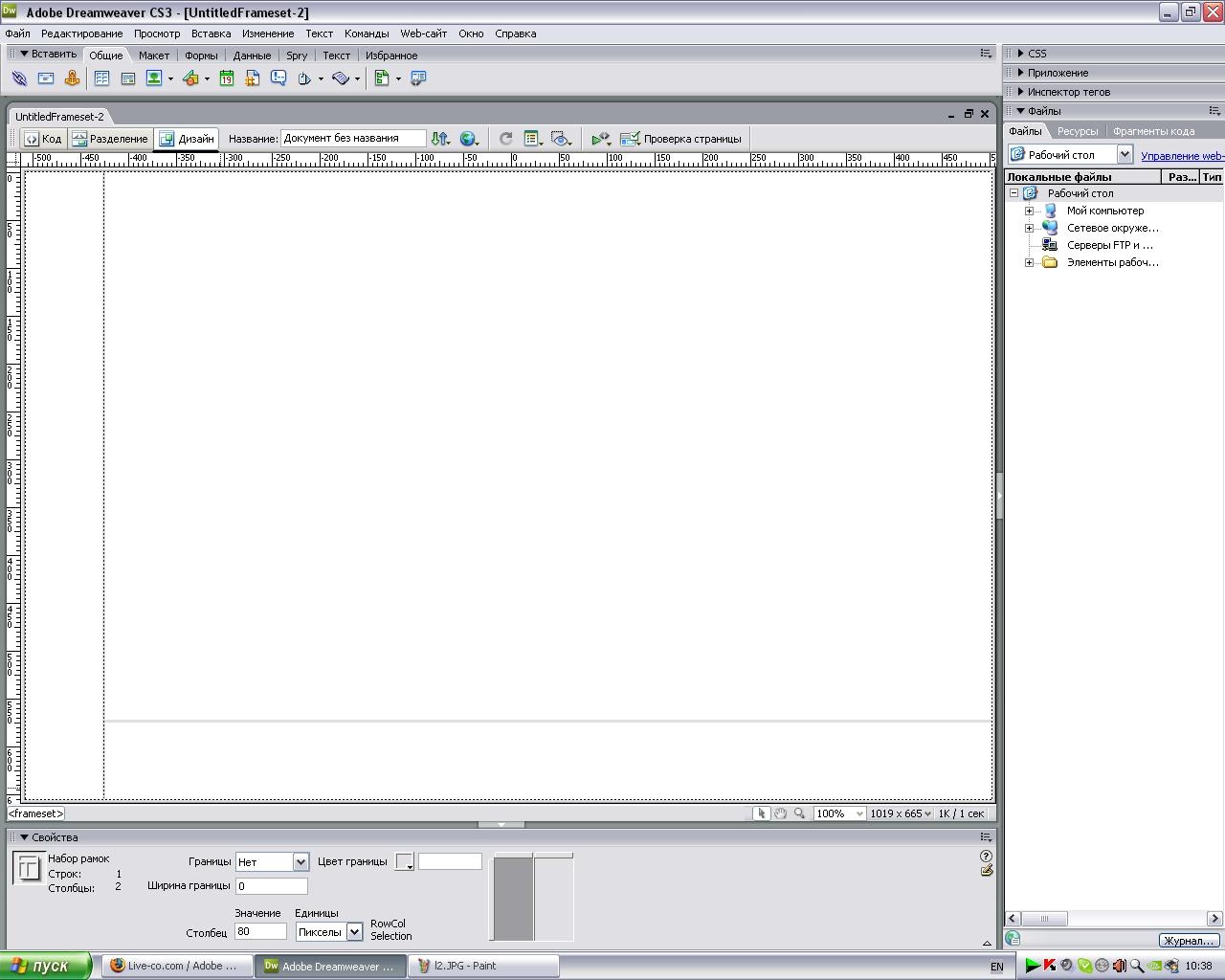Screen dimensions: 1225x980
Task: Expand the Мой компьютер tree node
Action: (x=1029, y=211)
